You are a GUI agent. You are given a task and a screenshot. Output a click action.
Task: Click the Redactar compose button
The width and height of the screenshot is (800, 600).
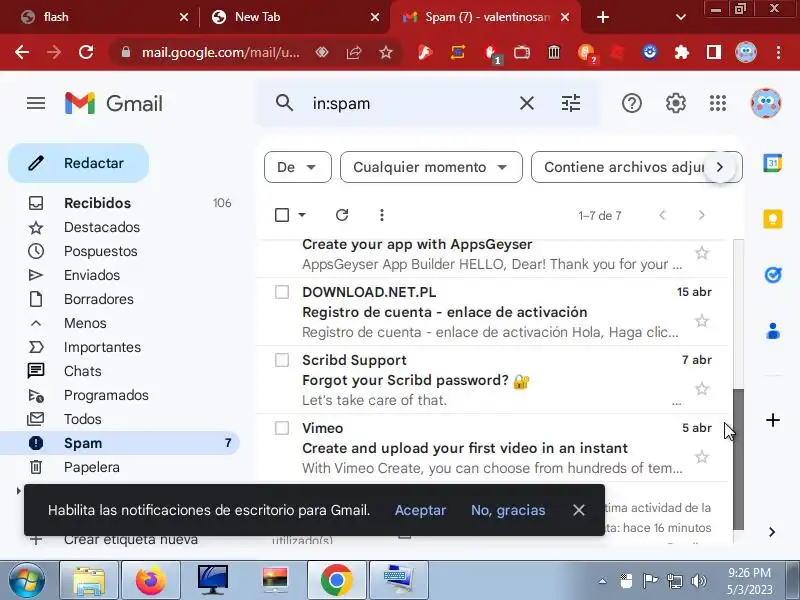[x=79, y=163]
